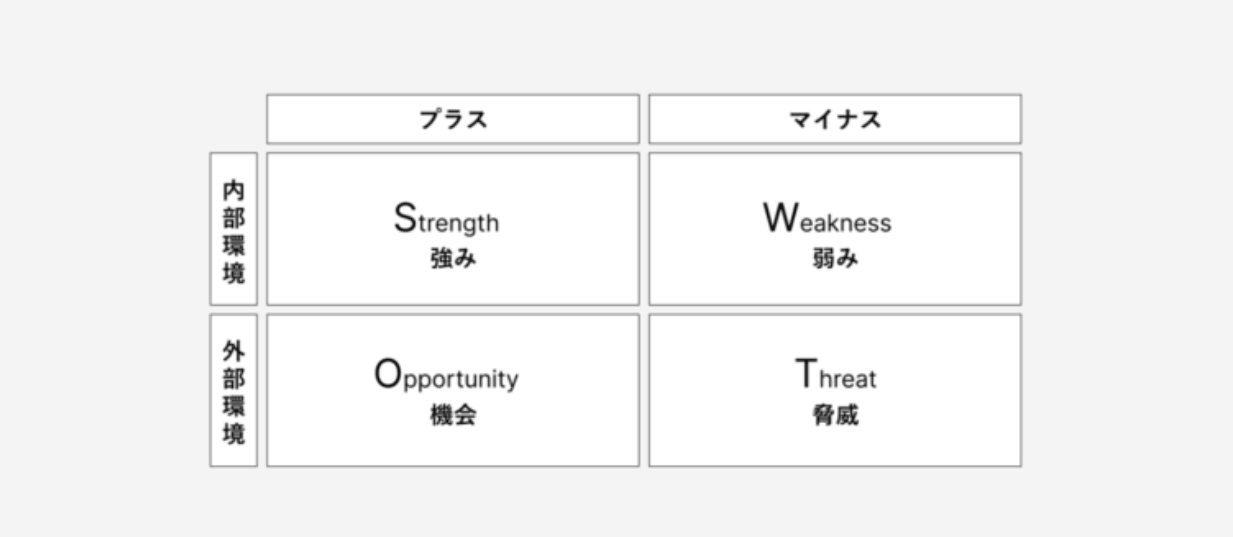Select the 弱み label under Weakness
The image size is (1233, 537).
tap(835, 259)
